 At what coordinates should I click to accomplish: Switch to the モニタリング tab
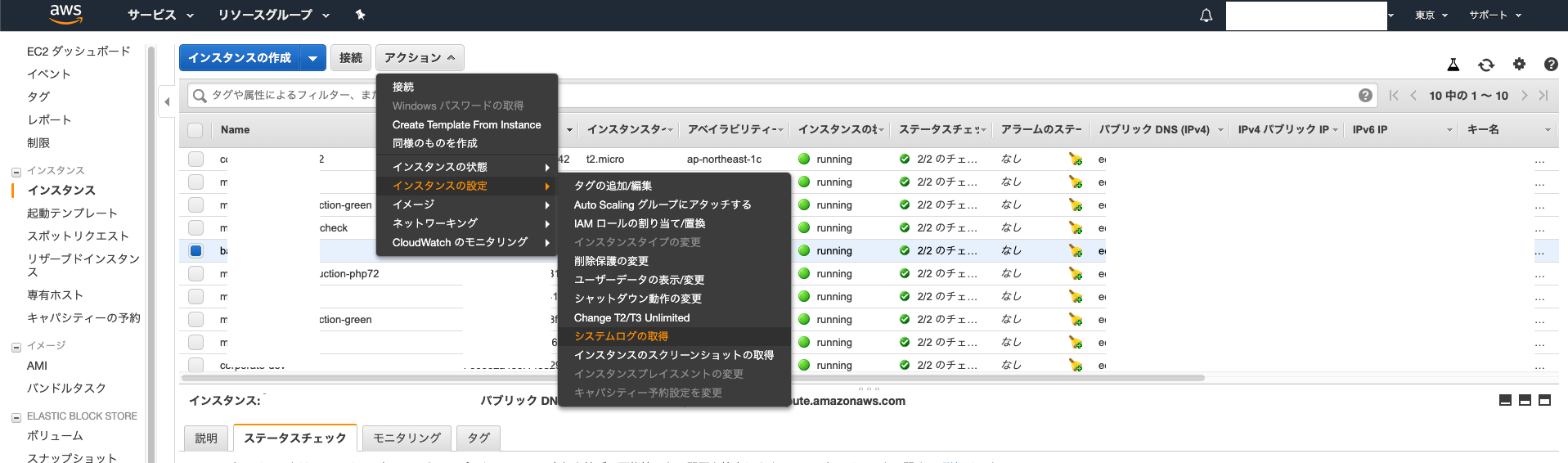pos(407,438)
